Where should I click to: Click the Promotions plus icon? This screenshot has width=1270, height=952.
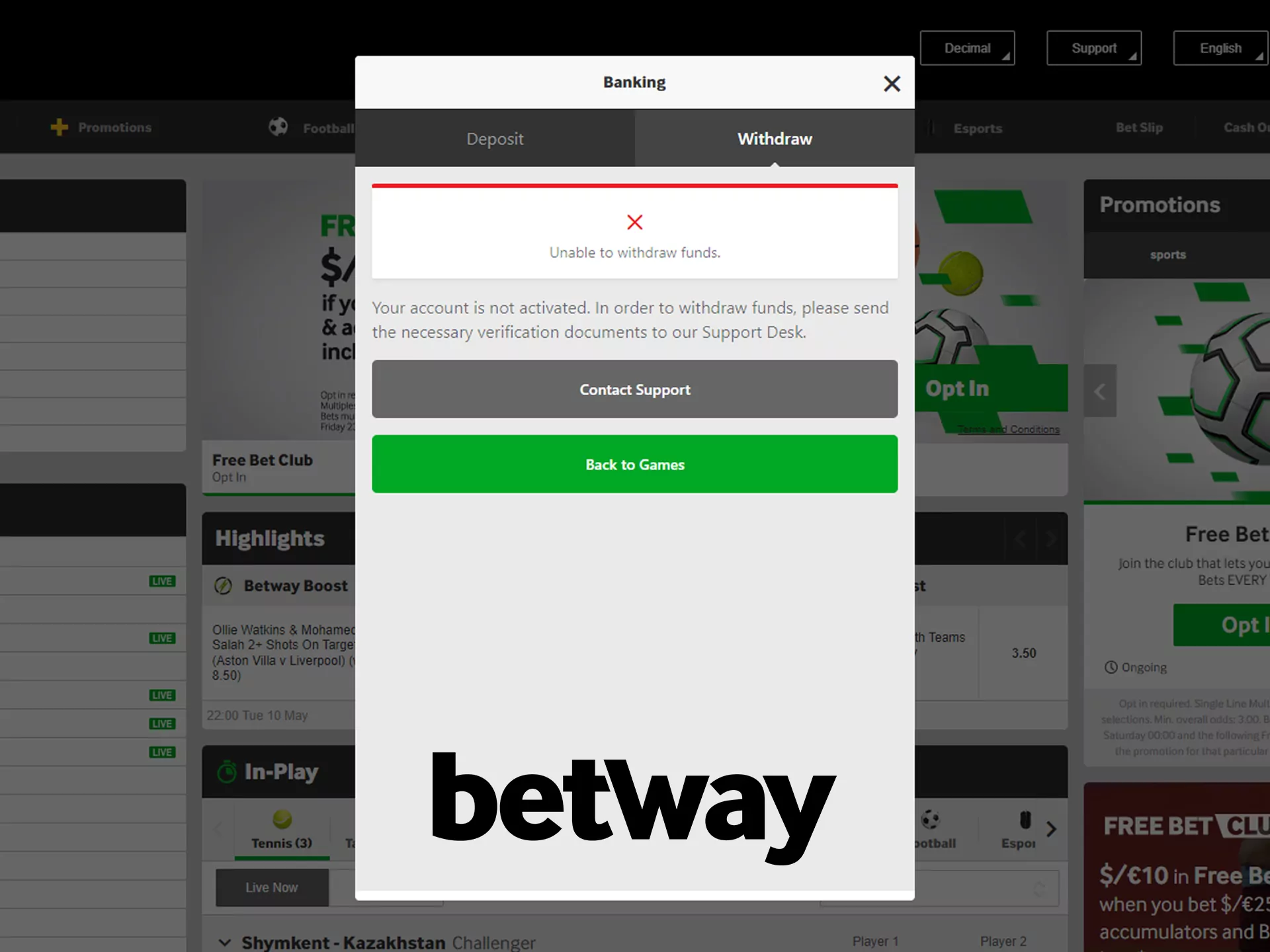[x=60, y=127]
